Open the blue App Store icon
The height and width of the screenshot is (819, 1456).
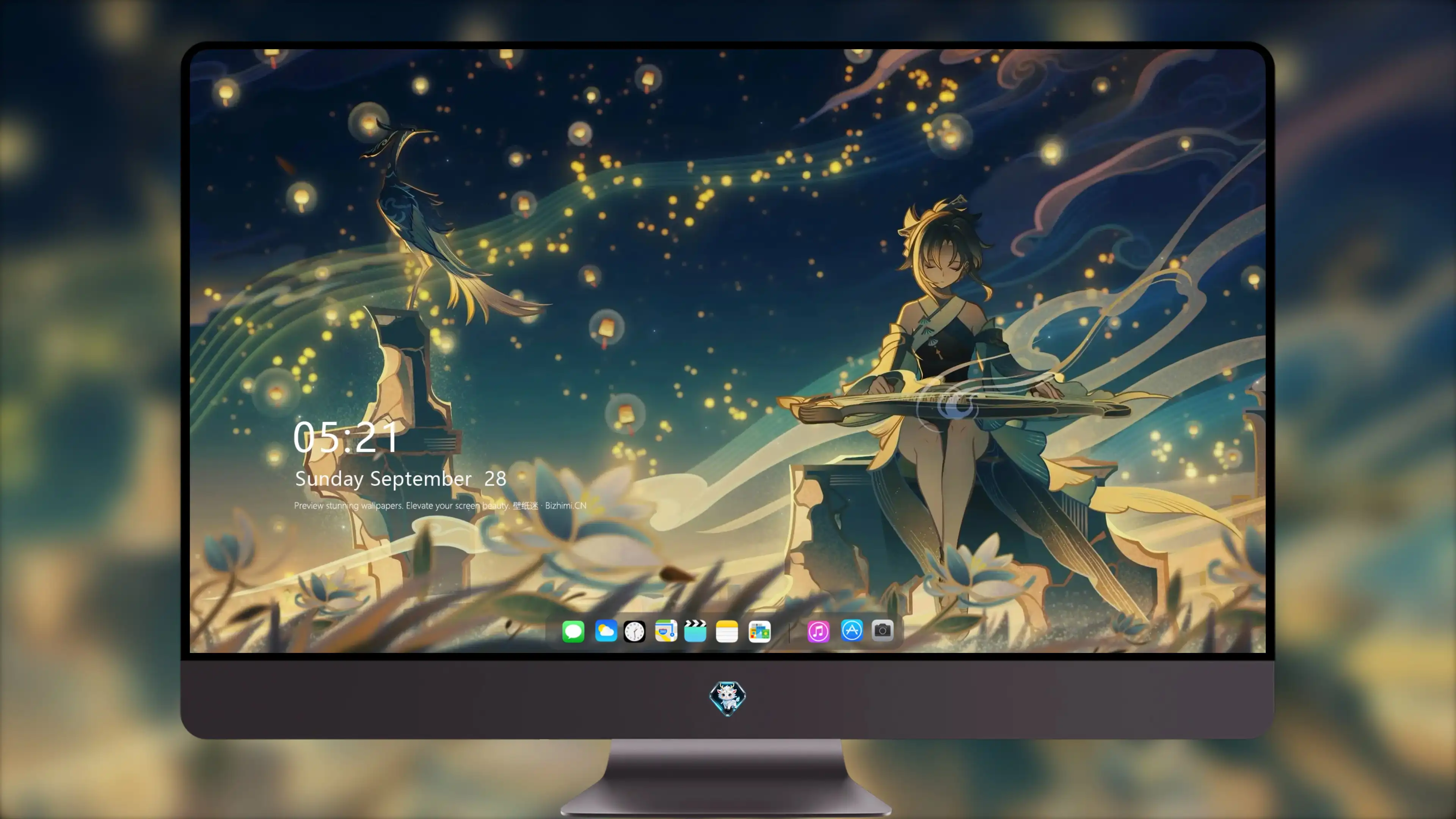852,630
